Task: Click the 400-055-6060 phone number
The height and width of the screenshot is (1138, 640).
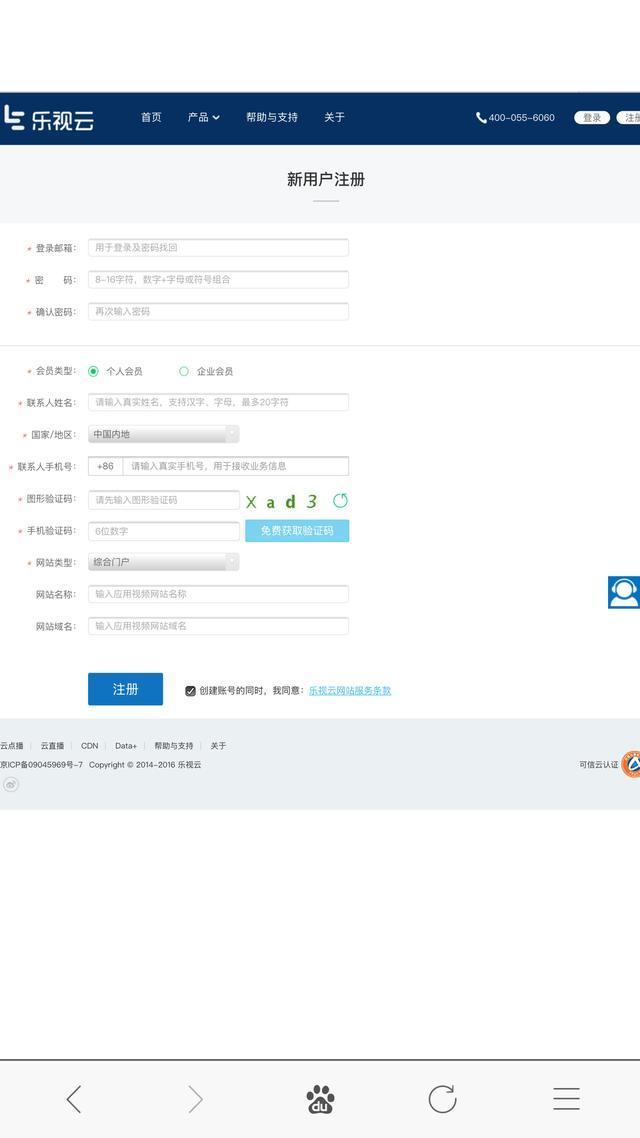Action: [522, 118]
